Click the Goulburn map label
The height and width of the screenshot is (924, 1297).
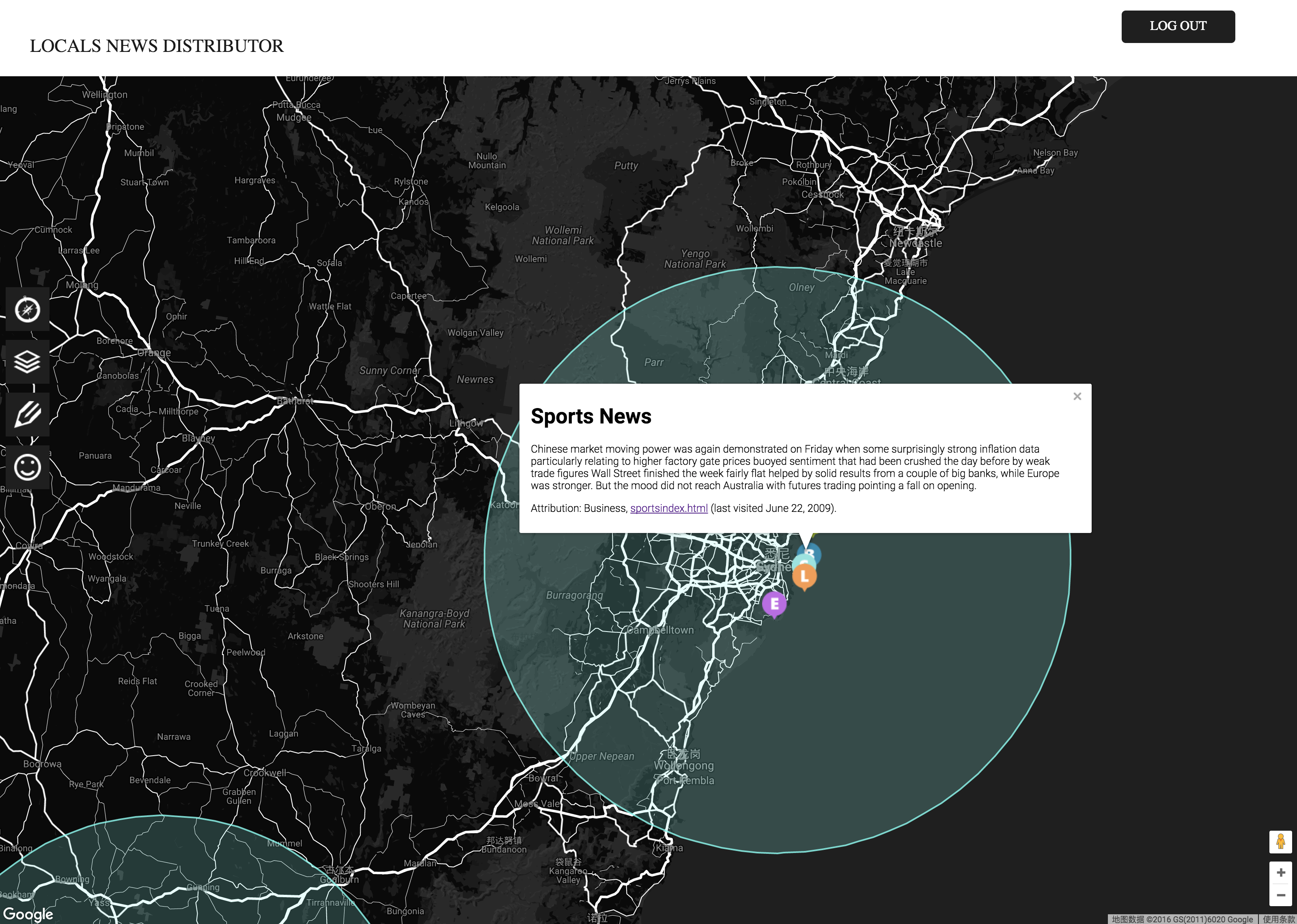point(339,880)
